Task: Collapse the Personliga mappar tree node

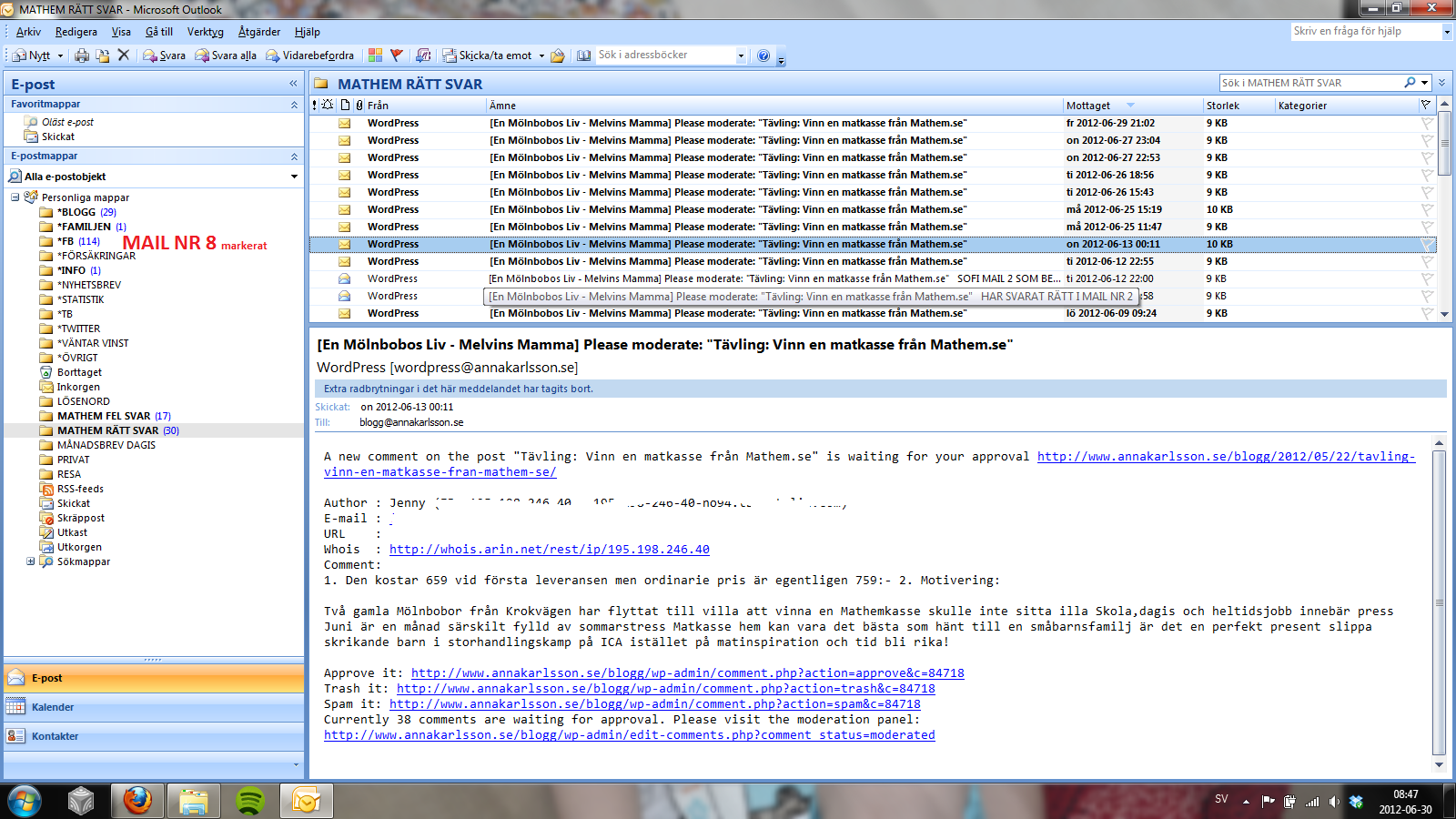Action: [x=15, y=197]
